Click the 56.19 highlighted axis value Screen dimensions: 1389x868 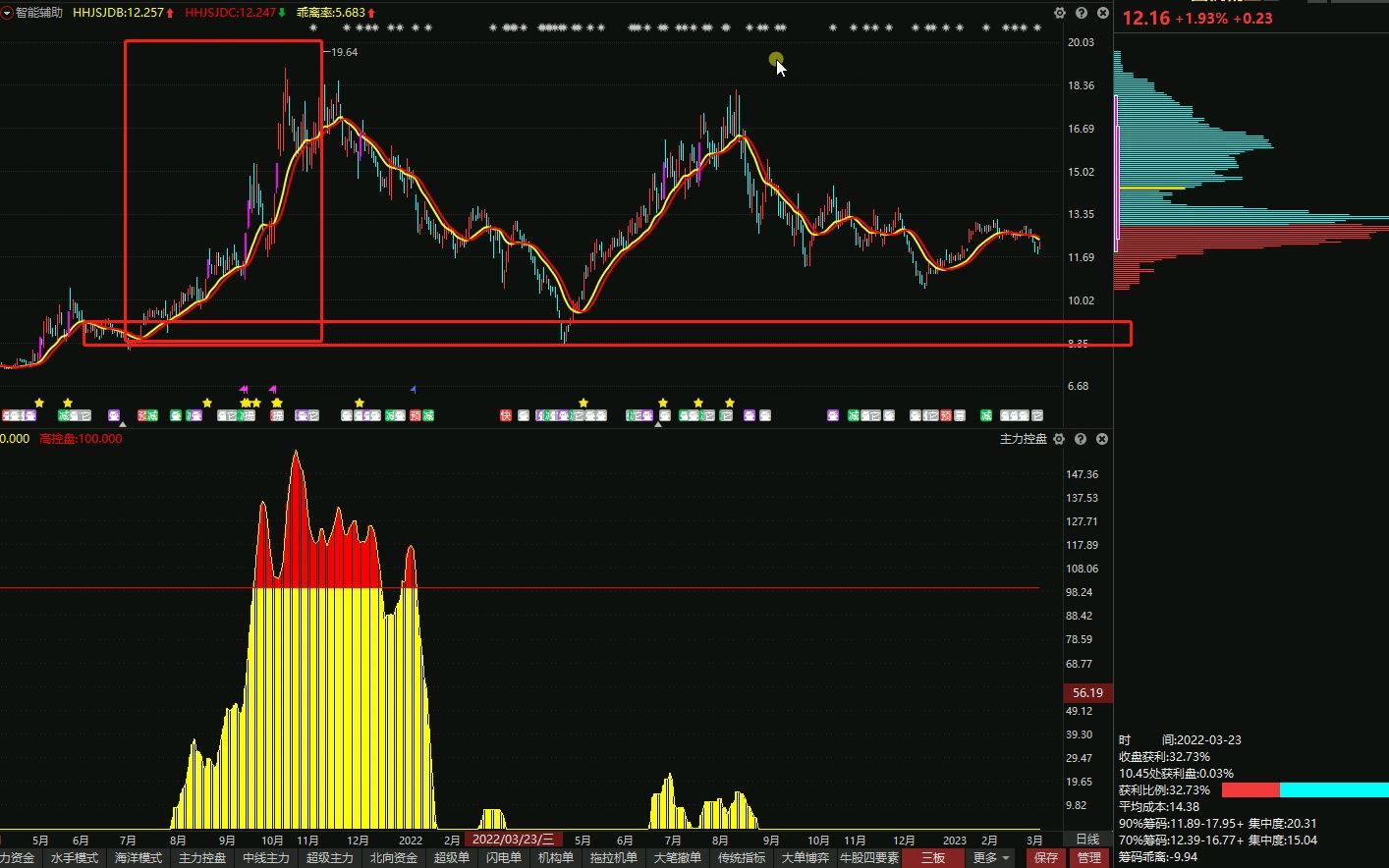click(1086, 693)
